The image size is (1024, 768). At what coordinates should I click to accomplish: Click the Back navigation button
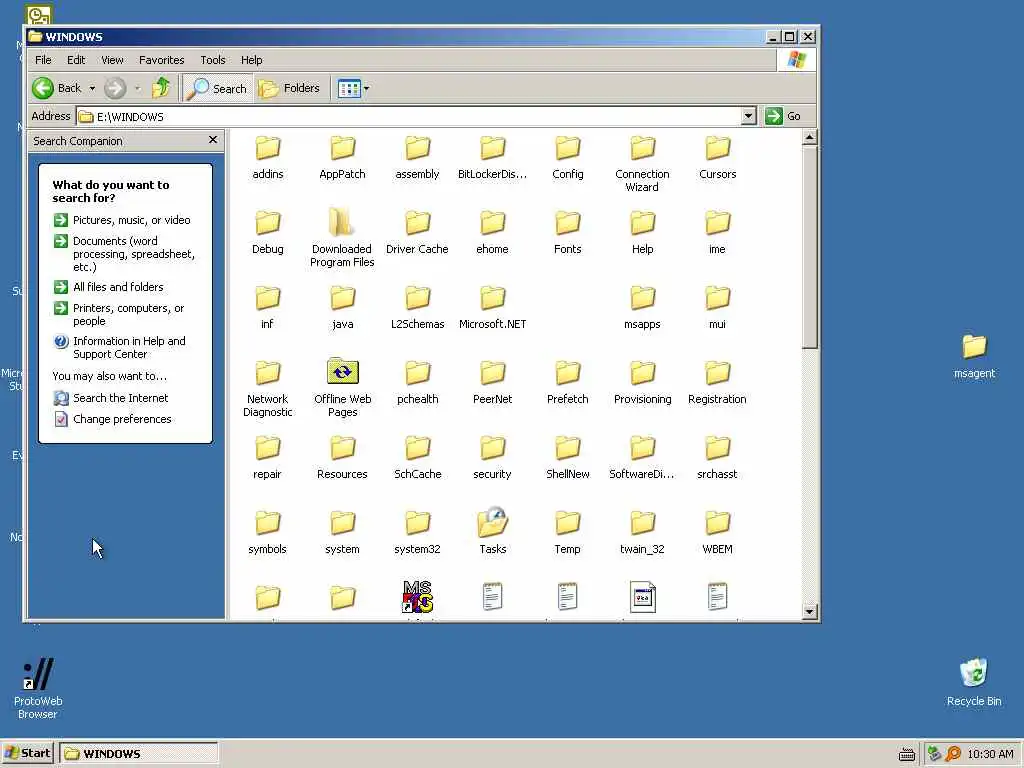(57, 88)
